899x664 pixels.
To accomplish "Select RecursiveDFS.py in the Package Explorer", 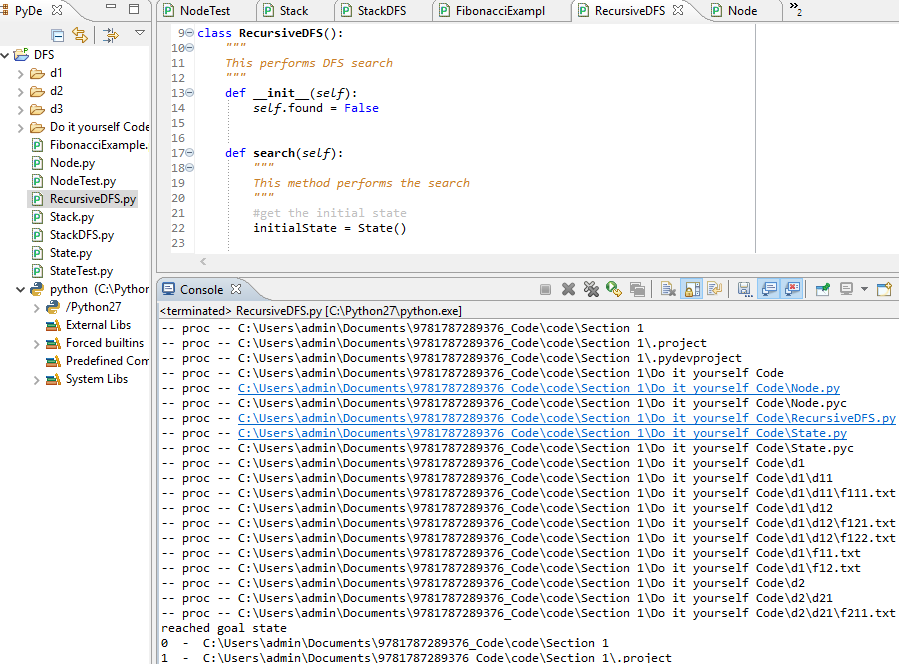I will (84, 199).
